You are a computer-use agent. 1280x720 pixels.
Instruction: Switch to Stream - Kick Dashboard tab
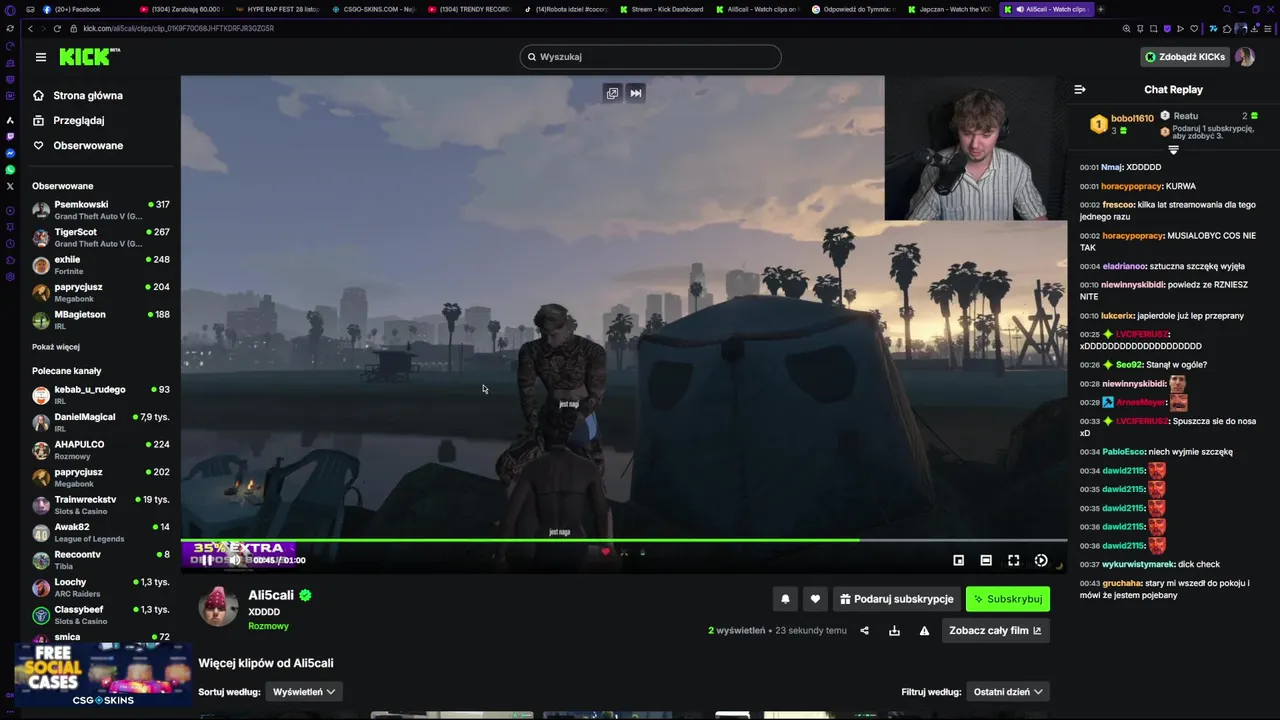coord(662,9)
